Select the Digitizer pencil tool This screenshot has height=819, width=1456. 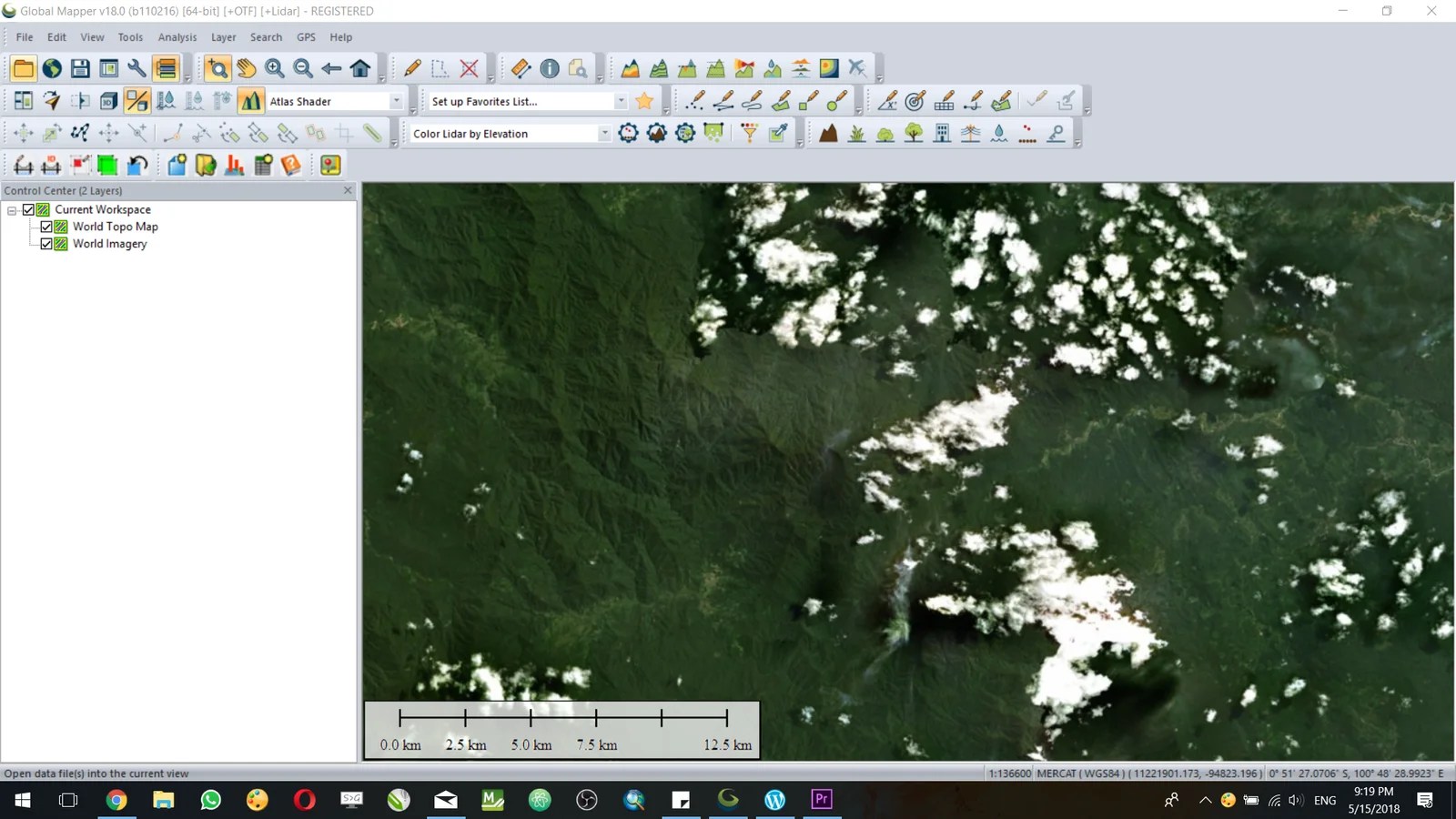(409, 67)
